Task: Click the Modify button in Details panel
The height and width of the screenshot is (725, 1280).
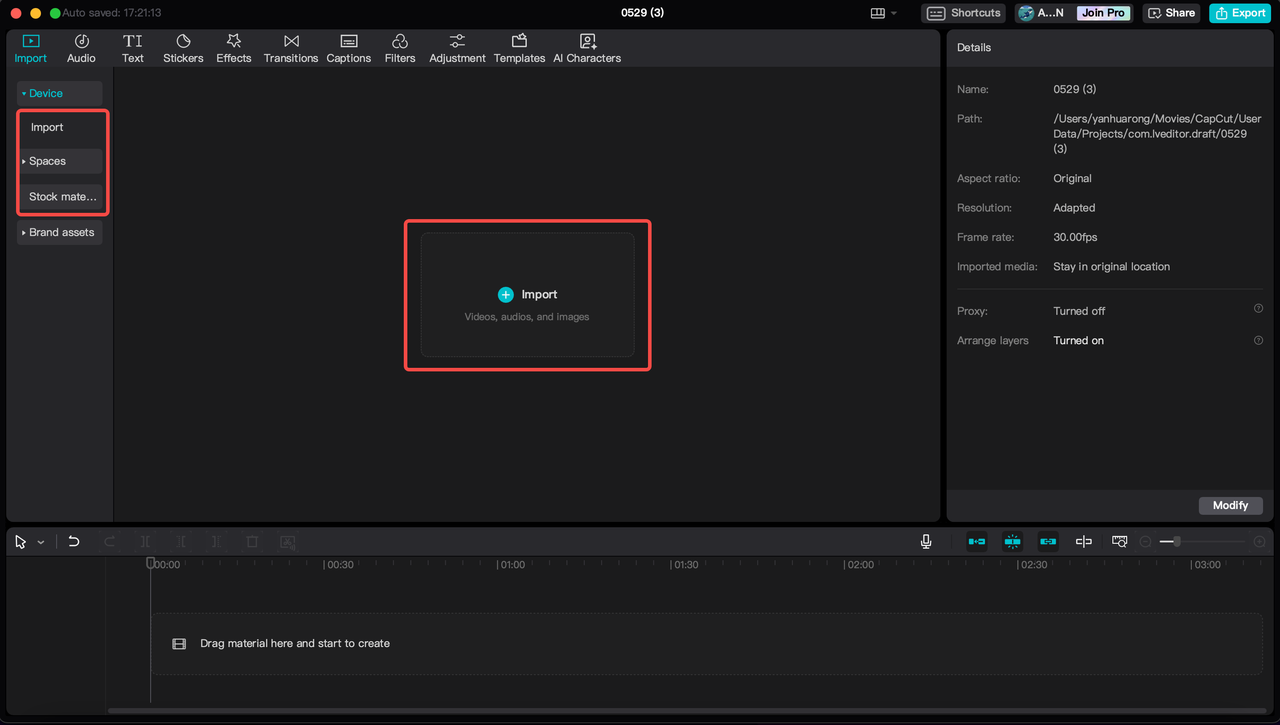Action: 1230,505
